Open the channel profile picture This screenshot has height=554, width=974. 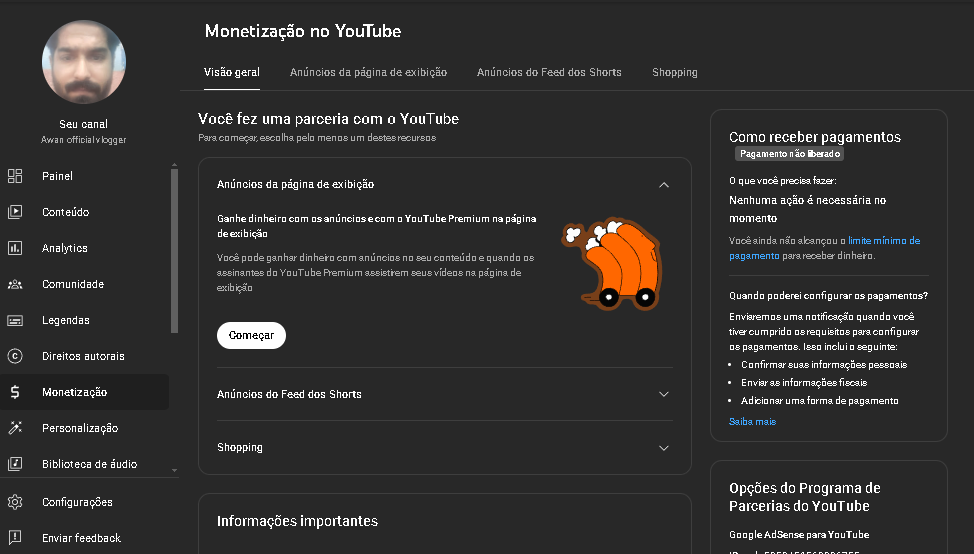84,62
